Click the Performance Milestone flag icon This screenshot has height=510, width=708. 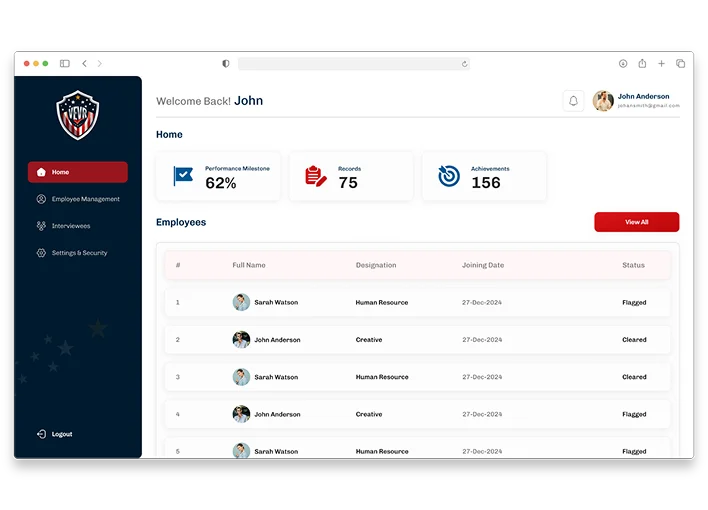point(183,176)
